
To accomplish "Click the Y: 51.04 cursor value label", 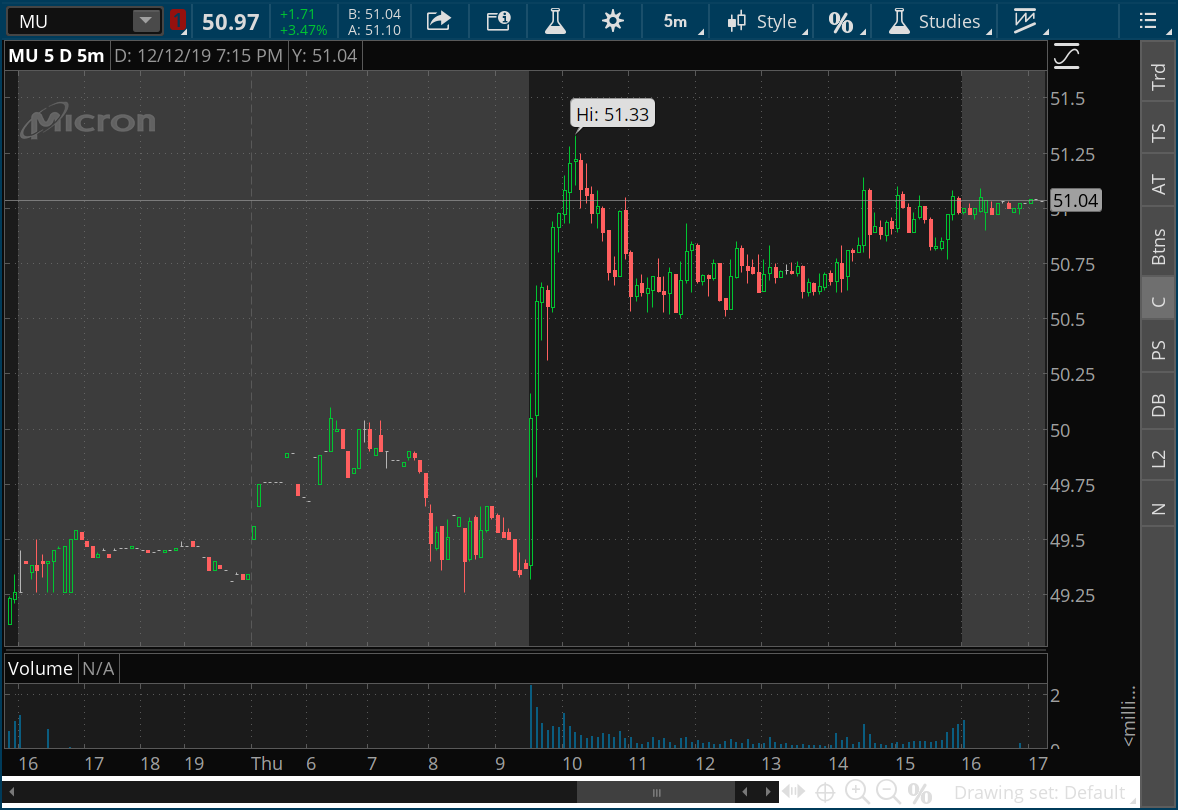I will [x=325, y=56].
